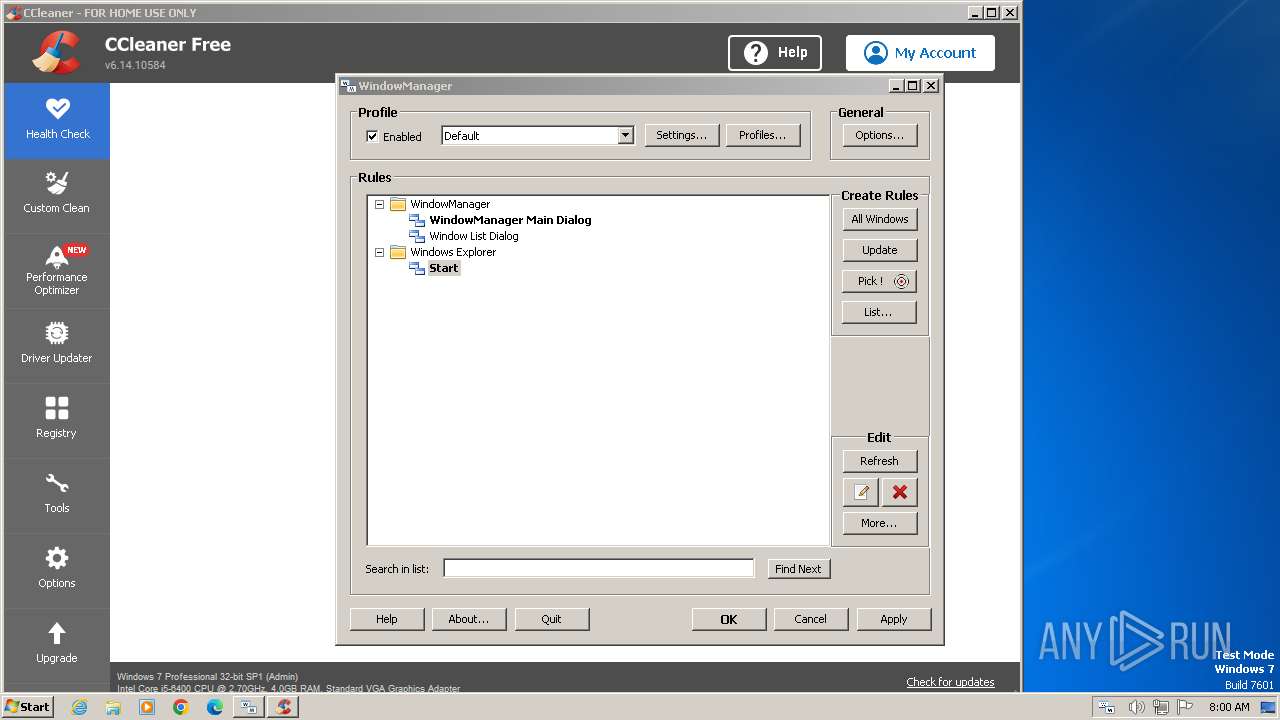Image resolution: width=1280 pixels, height=720 pixels.
Task: Open the Windows Start menu
Action: point(28,707)
